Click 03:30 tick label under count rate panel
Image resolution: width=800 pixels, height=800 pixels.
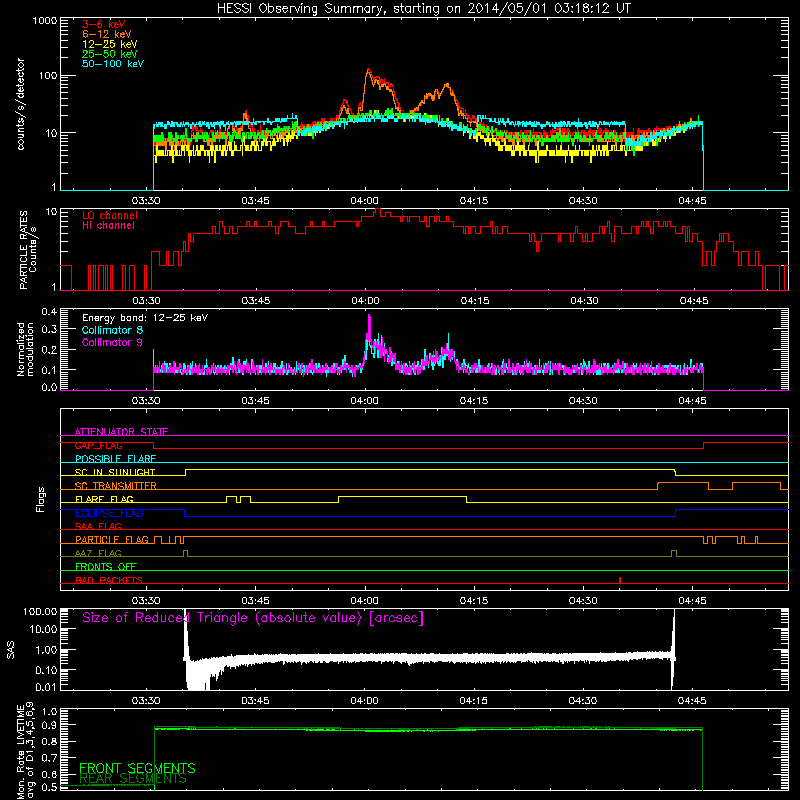tap(146, 201)
